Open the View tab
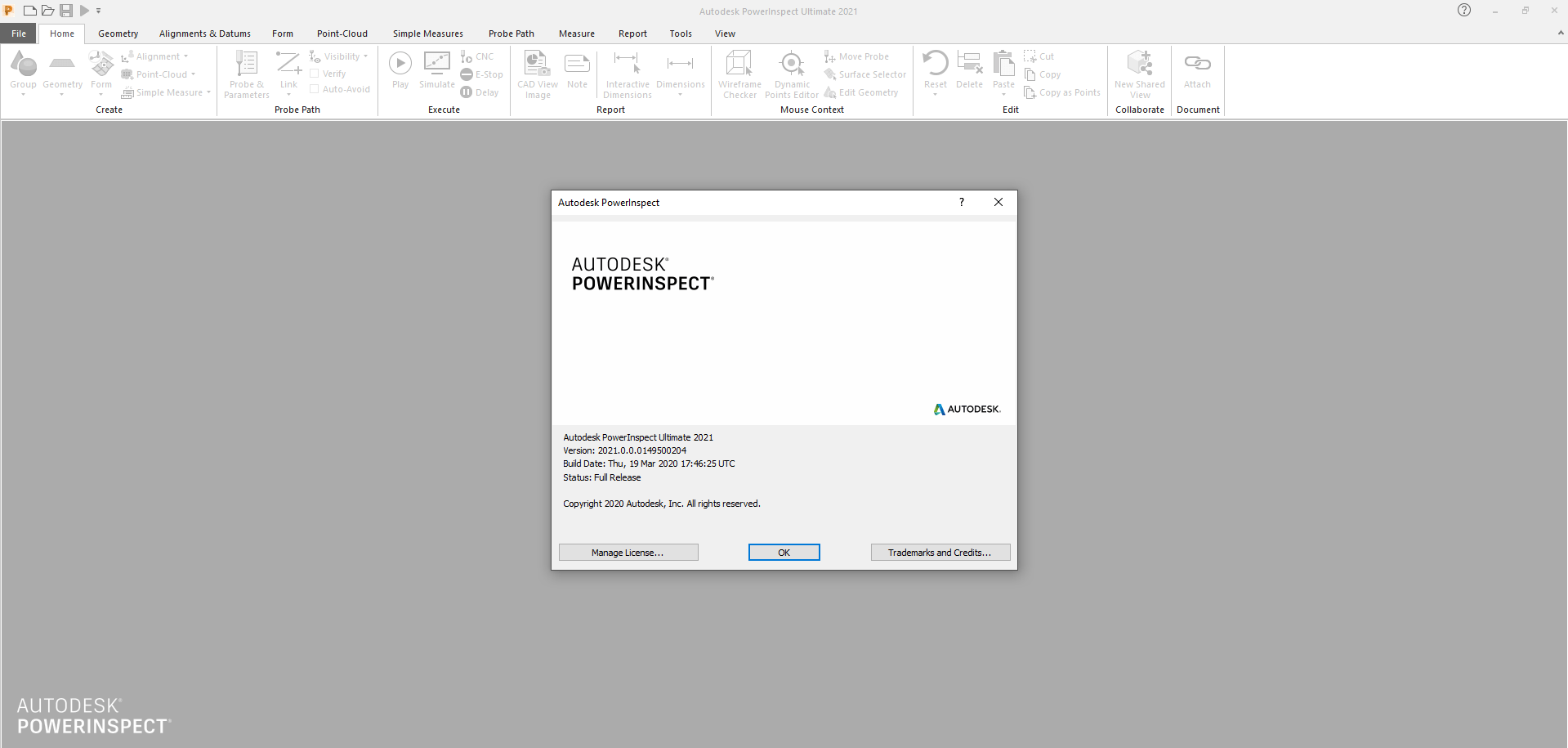This screenshot has width=1568, height=748. (x=726, y=34)
